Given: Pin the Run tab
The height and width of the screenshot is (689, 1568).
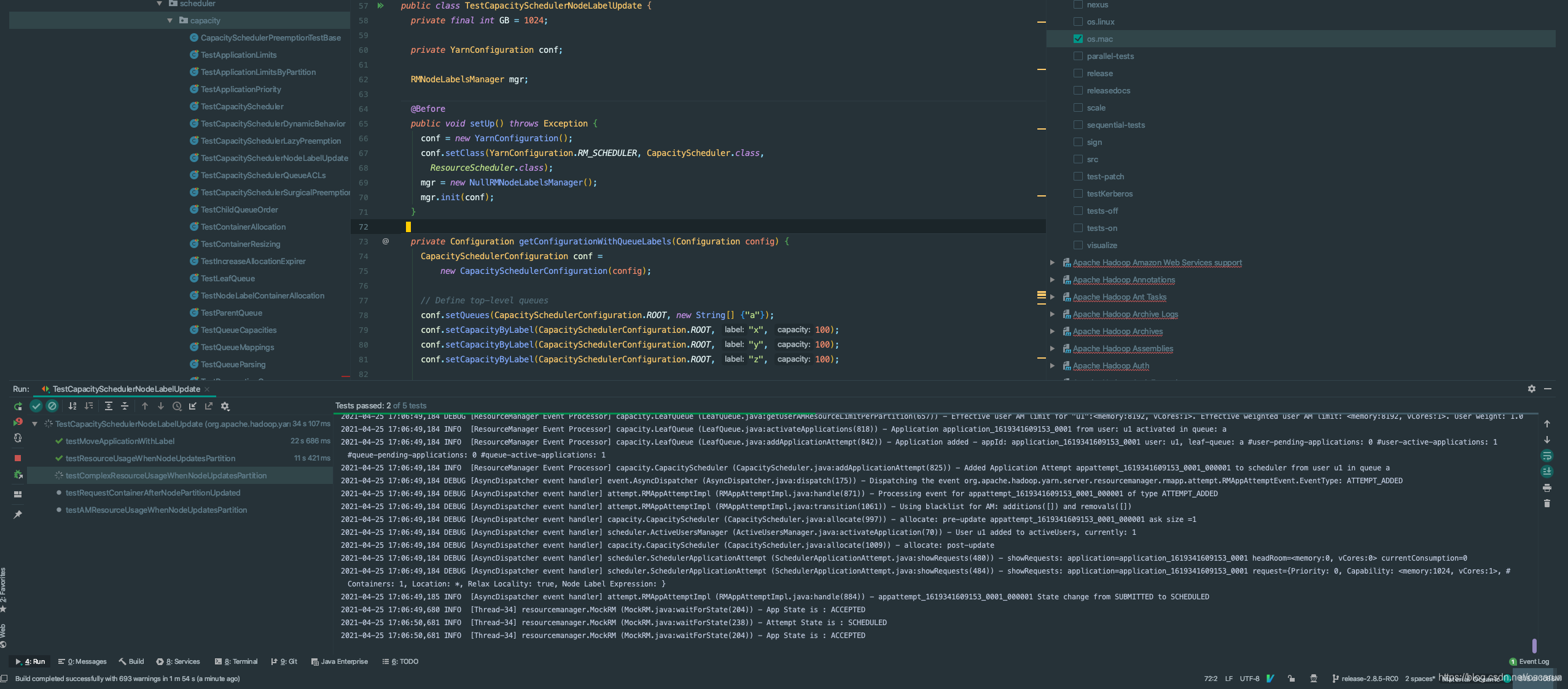Looking at the screenshot, I should pyautogui.click(x=18, y=515).
